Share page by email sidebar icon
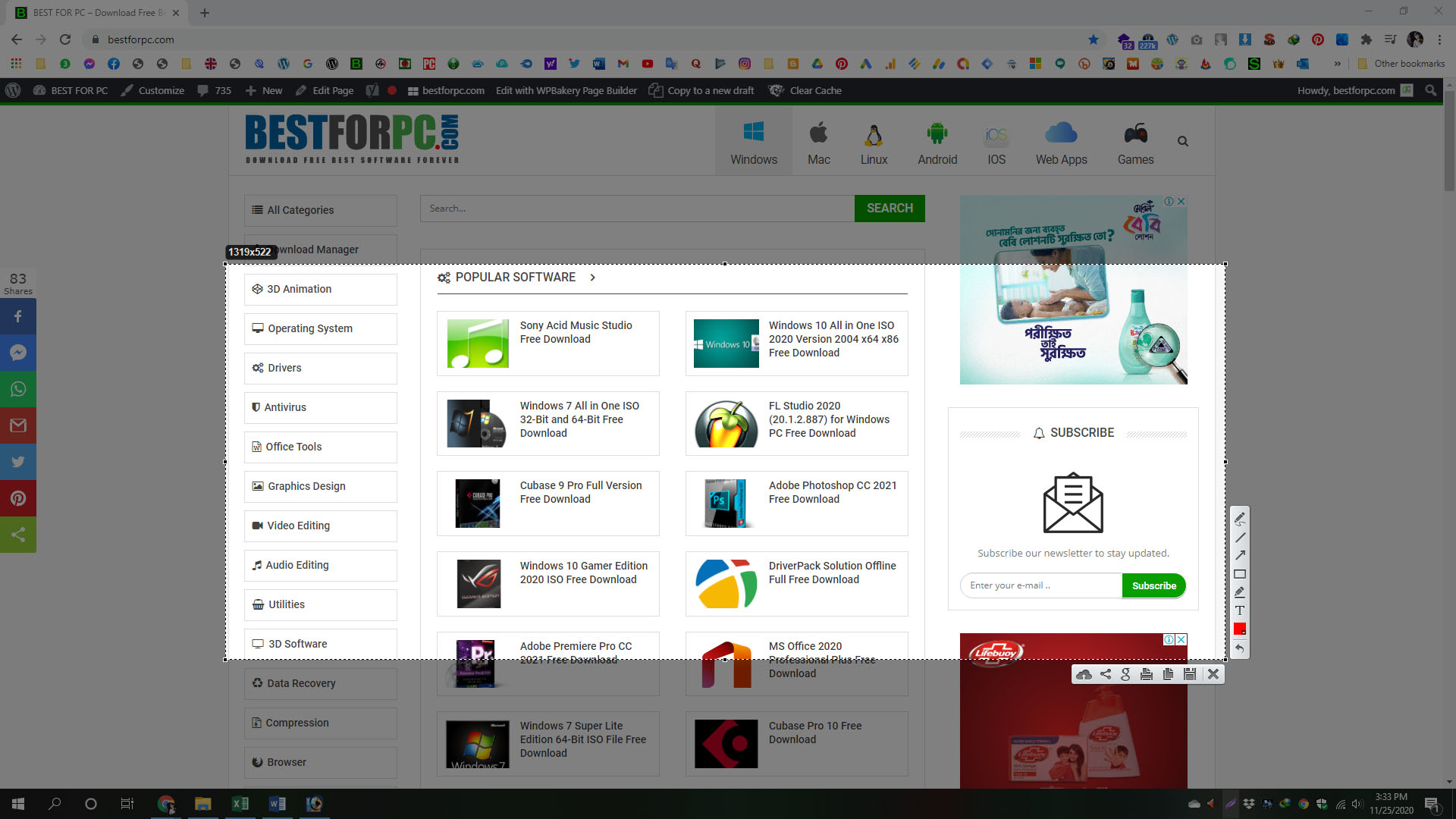This screenshot has height=819, width=1456. [x=18, y=425]
